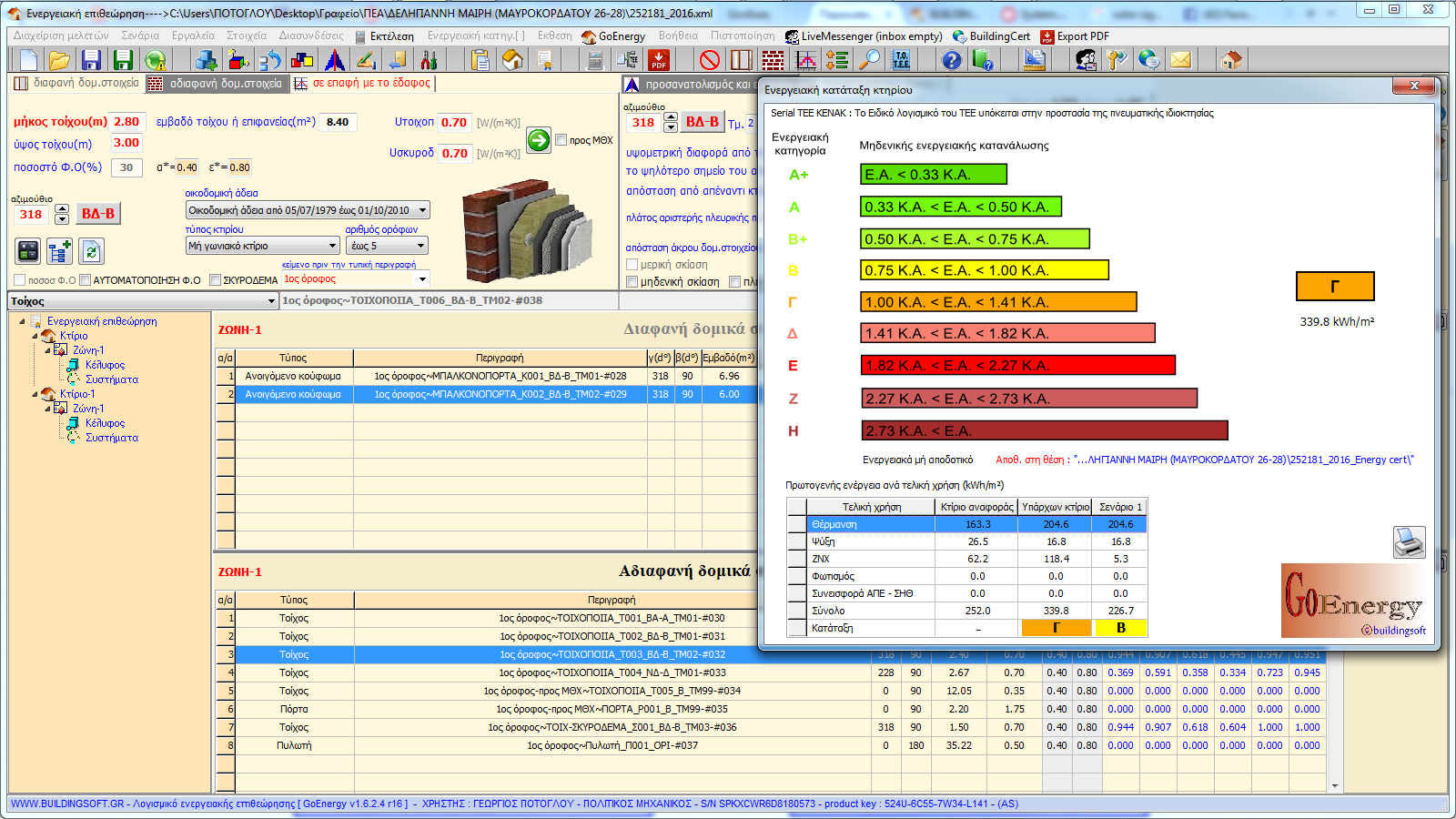Screen dimensions: 1456x819
Task: Click the red prohibition sign icon
Action: (710, 60)
